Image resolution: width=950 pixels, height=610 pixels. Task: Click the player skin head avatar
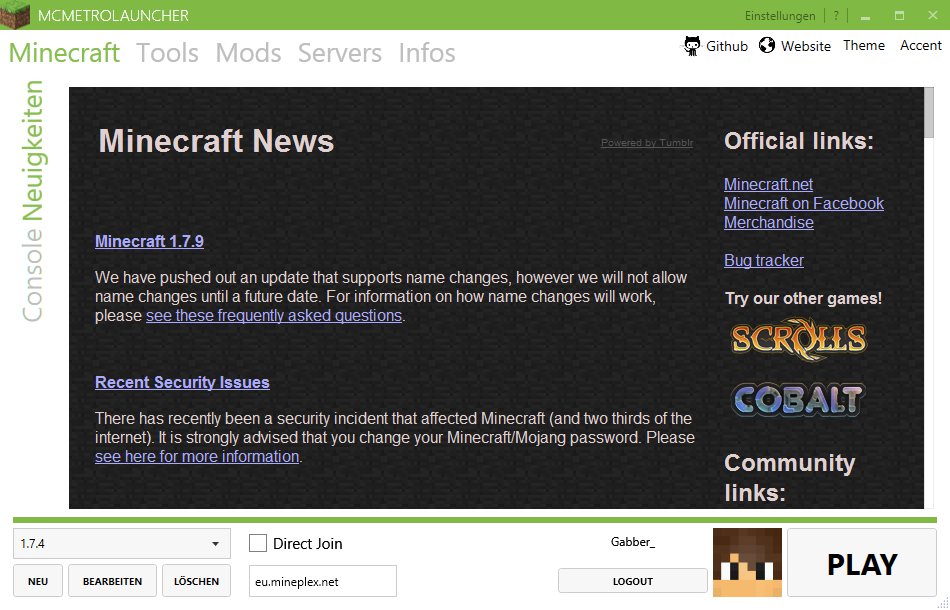pyautogui.click(x=747, y=563)
